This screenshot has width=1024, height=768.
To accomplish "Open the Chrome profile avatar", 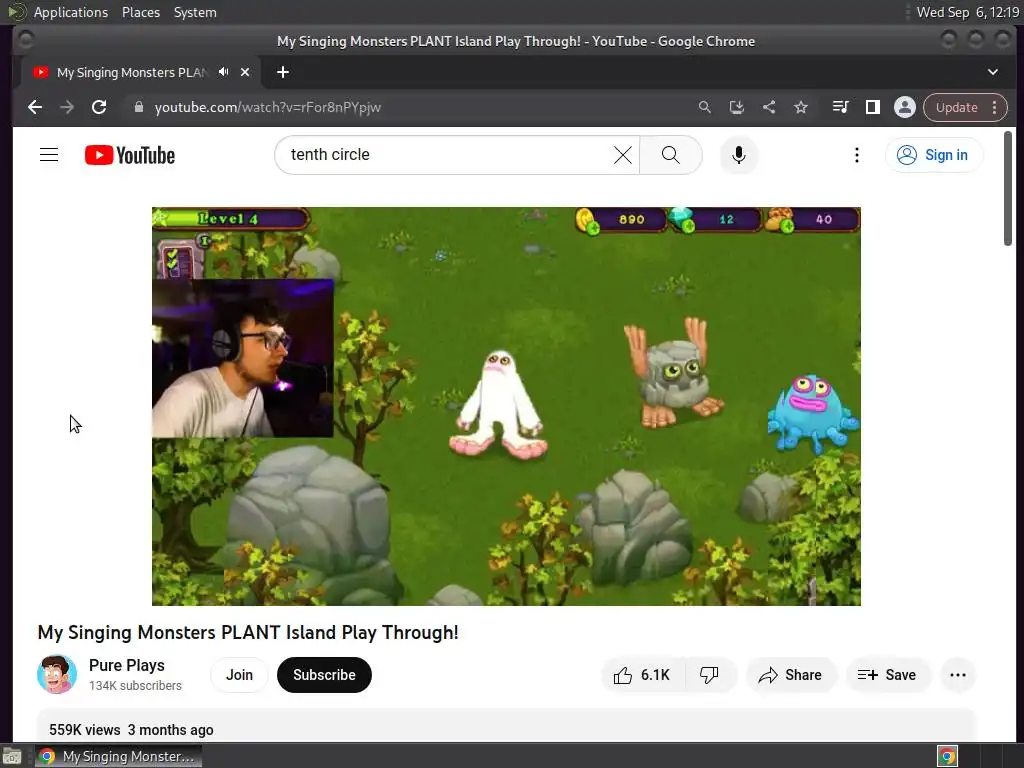I will coord(904,107).
